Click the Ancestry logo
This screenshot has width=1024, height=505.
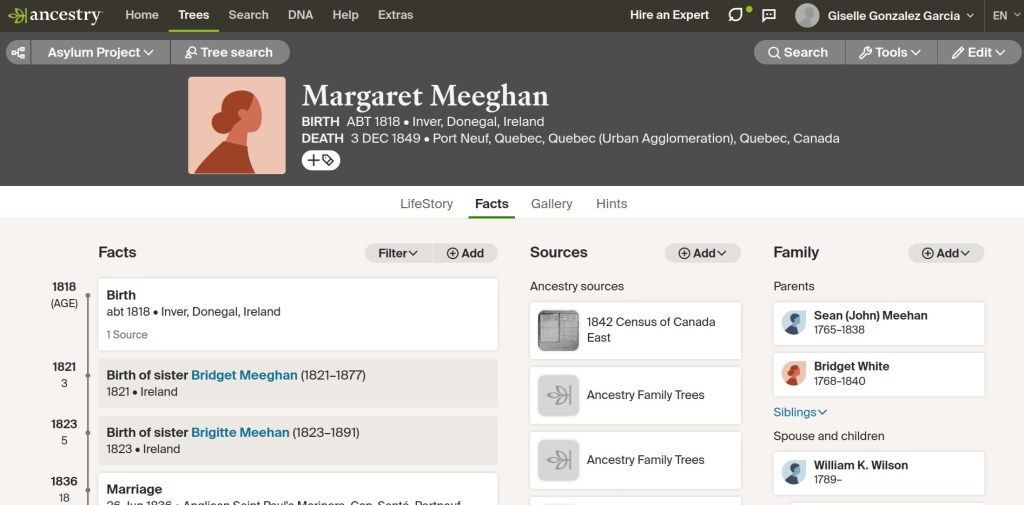click(54, 15)
